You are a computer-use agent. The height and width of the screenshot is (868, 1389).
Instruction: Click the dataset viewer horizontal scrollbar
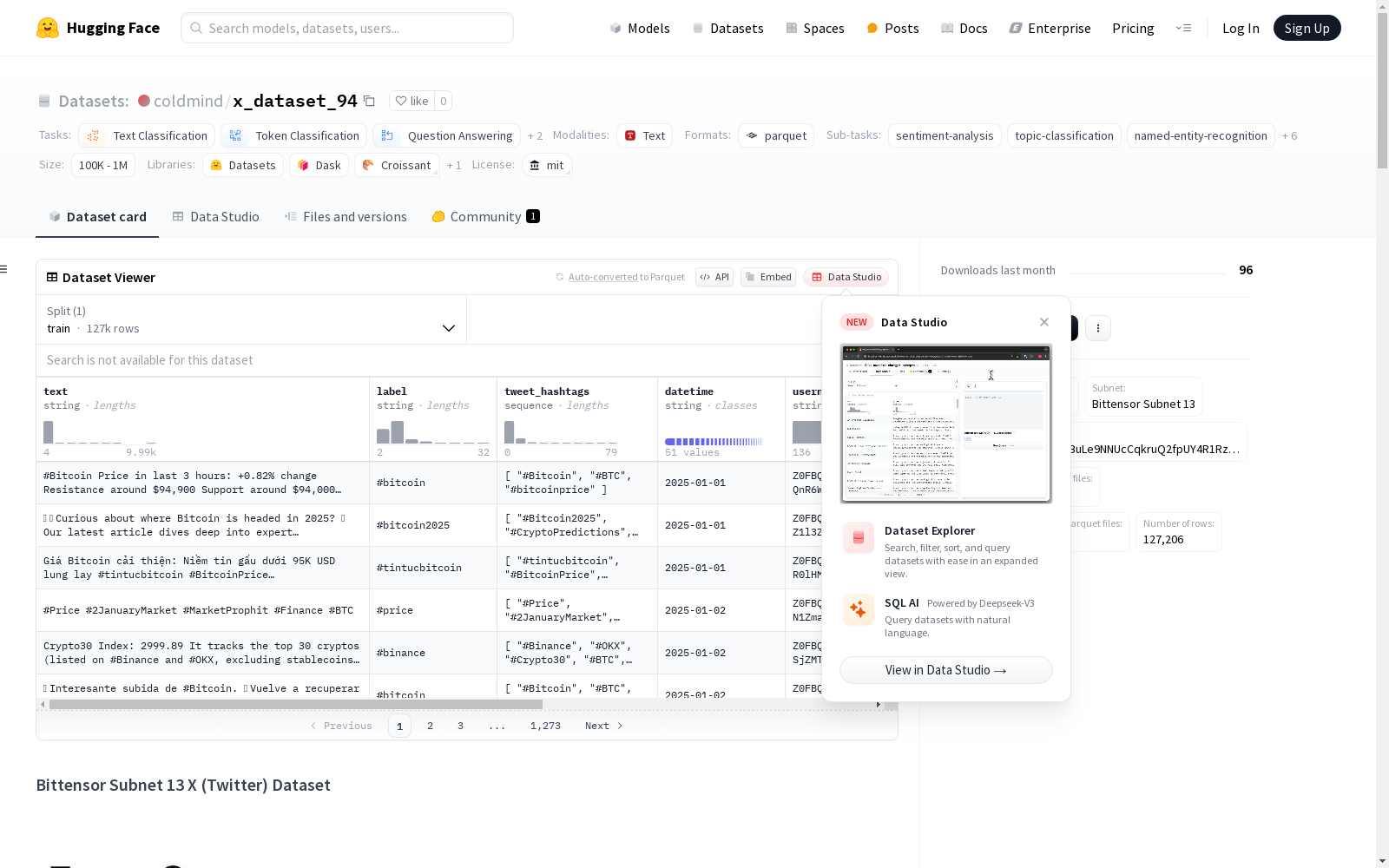pos(295,704)
